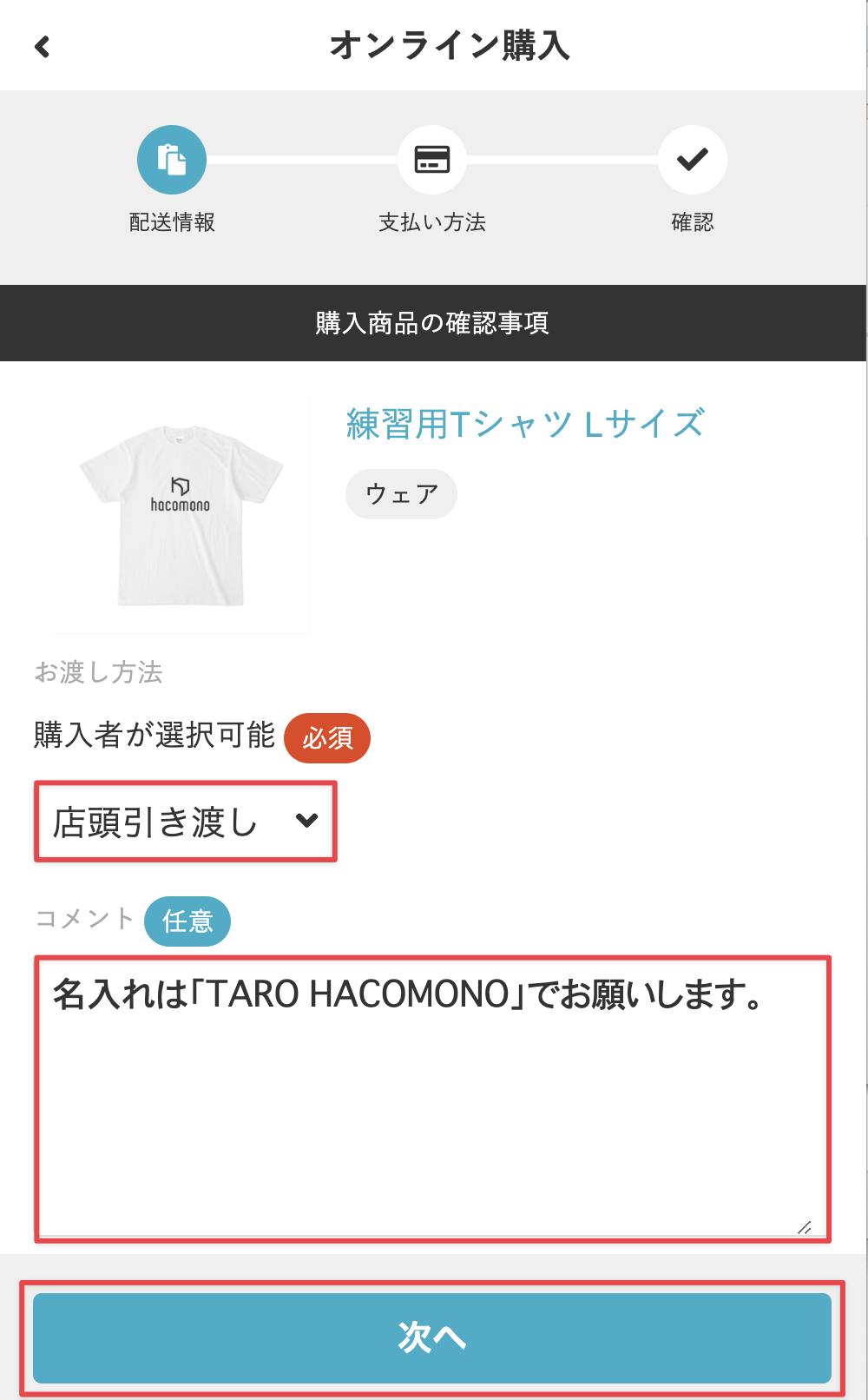This screenshot has height=1400, width=868.
Task: Click the 次へ button
Action: click(x=432, y=1337)
